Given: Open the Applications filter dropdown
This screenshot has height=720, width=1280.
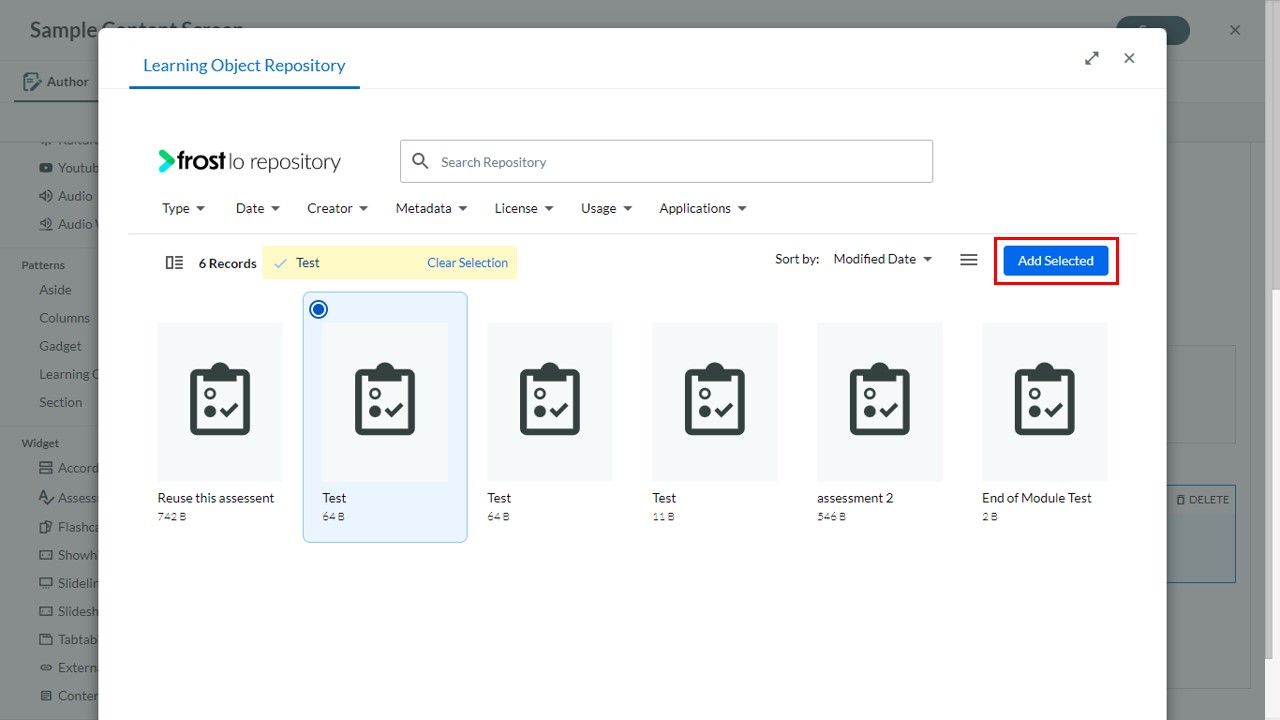Looking at the screenshot, I should (702, 208).
